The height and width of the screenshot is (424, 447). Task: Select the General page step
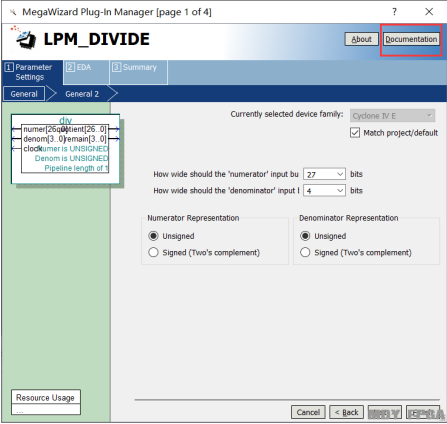click(x=24, y=94)
